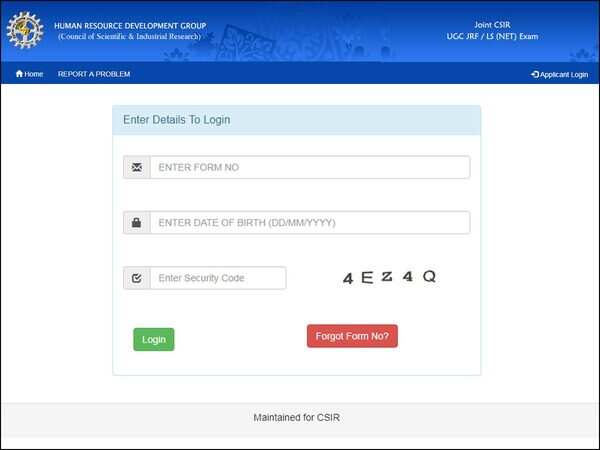Open the REPORT A PROBLEM menu item

coord(94,74)
